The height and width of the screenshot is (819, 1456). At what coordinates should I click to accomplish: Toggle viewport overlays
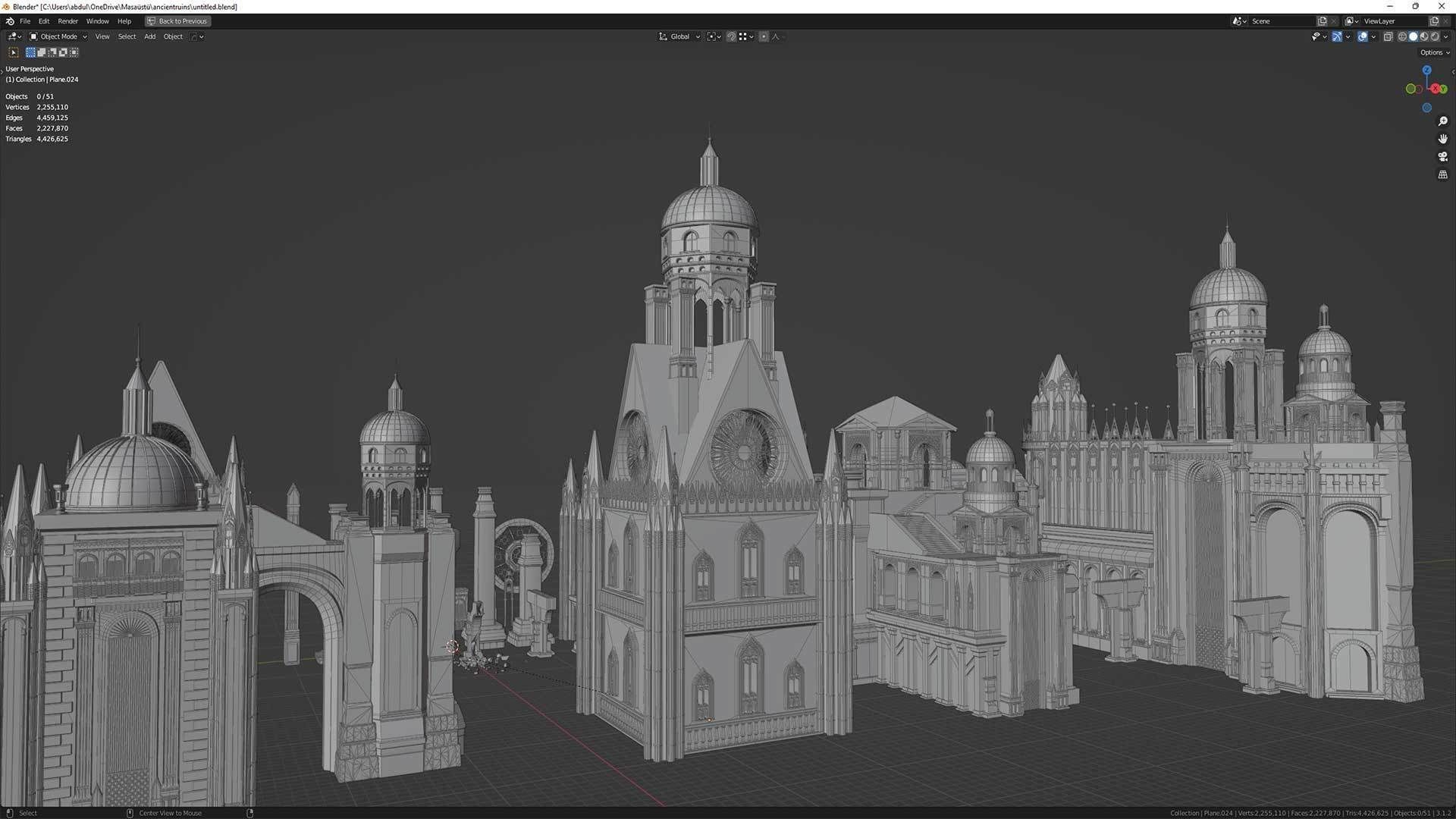tap(1363, 36)
